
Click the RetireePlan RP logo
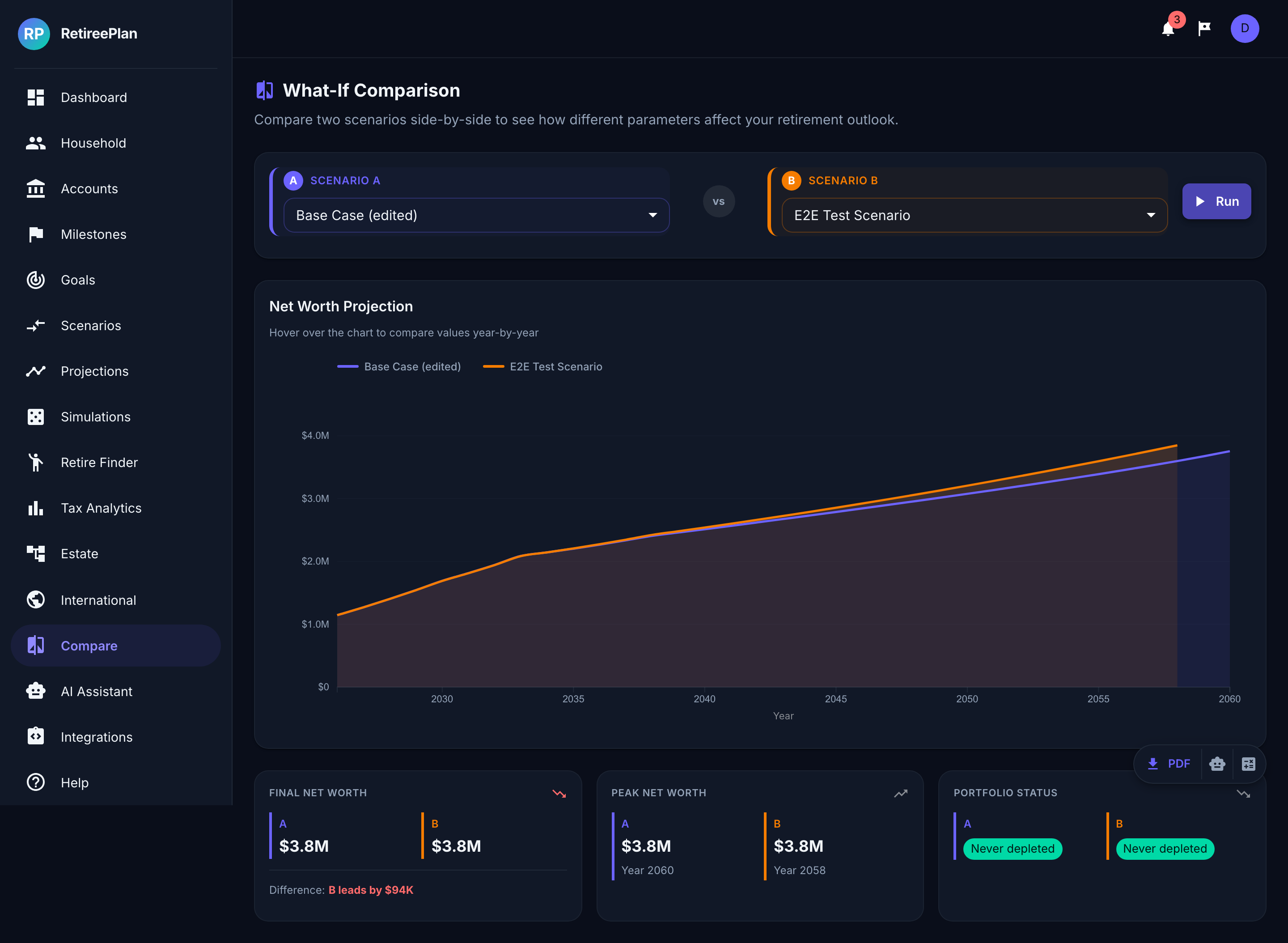point(34,34)
